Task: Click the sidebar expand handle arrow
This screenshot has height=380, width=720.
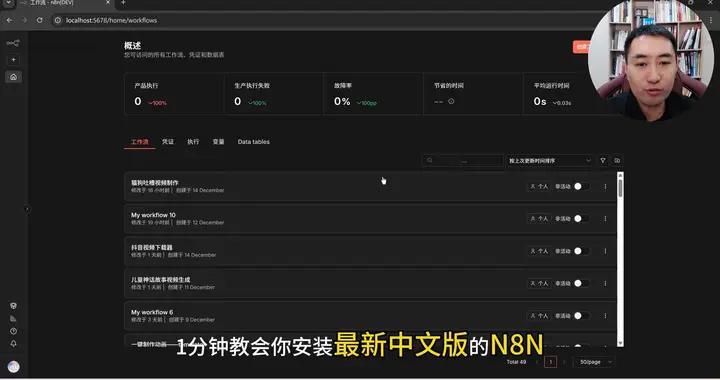Action: tap(27, 209)
